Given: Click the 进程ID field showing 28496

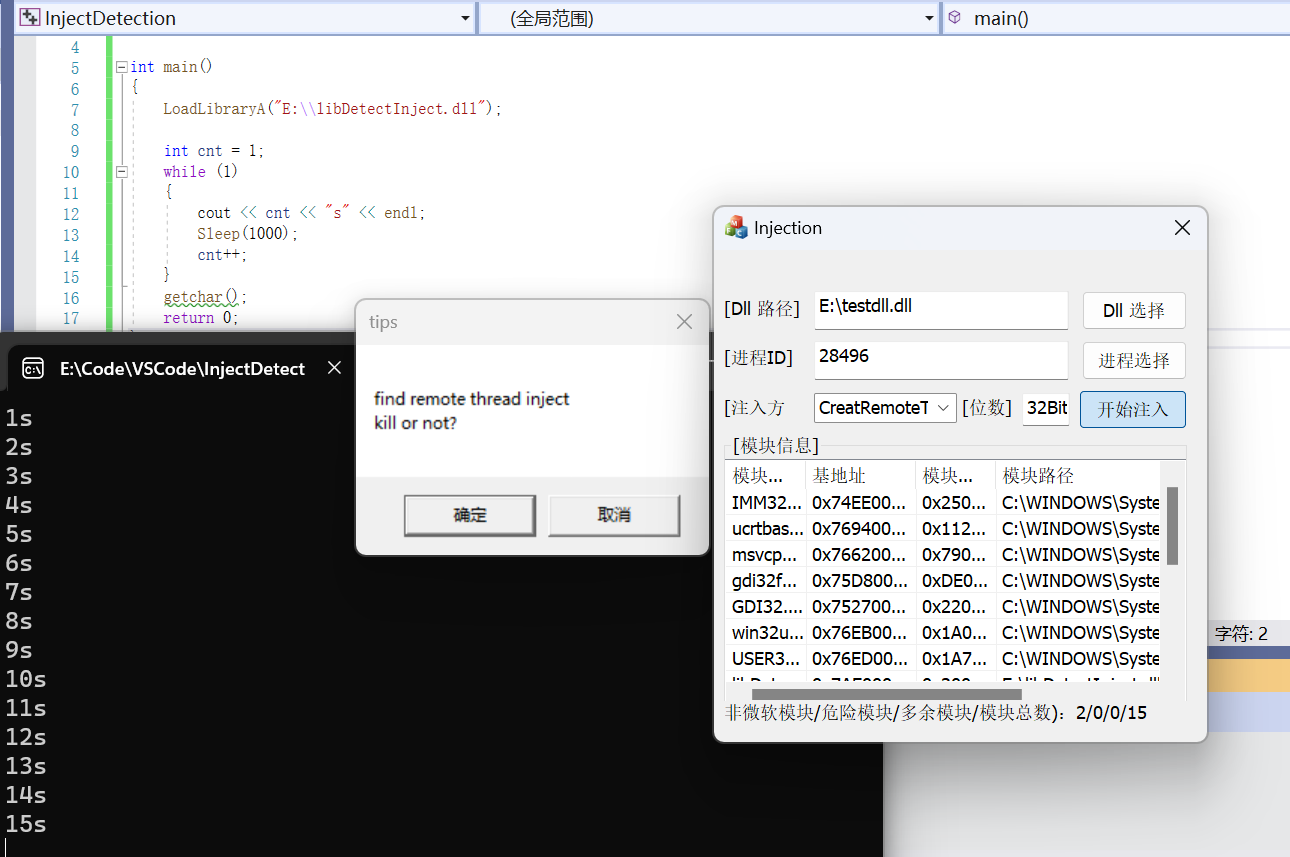Looking at the screenshot, I should tap(941, 359).
